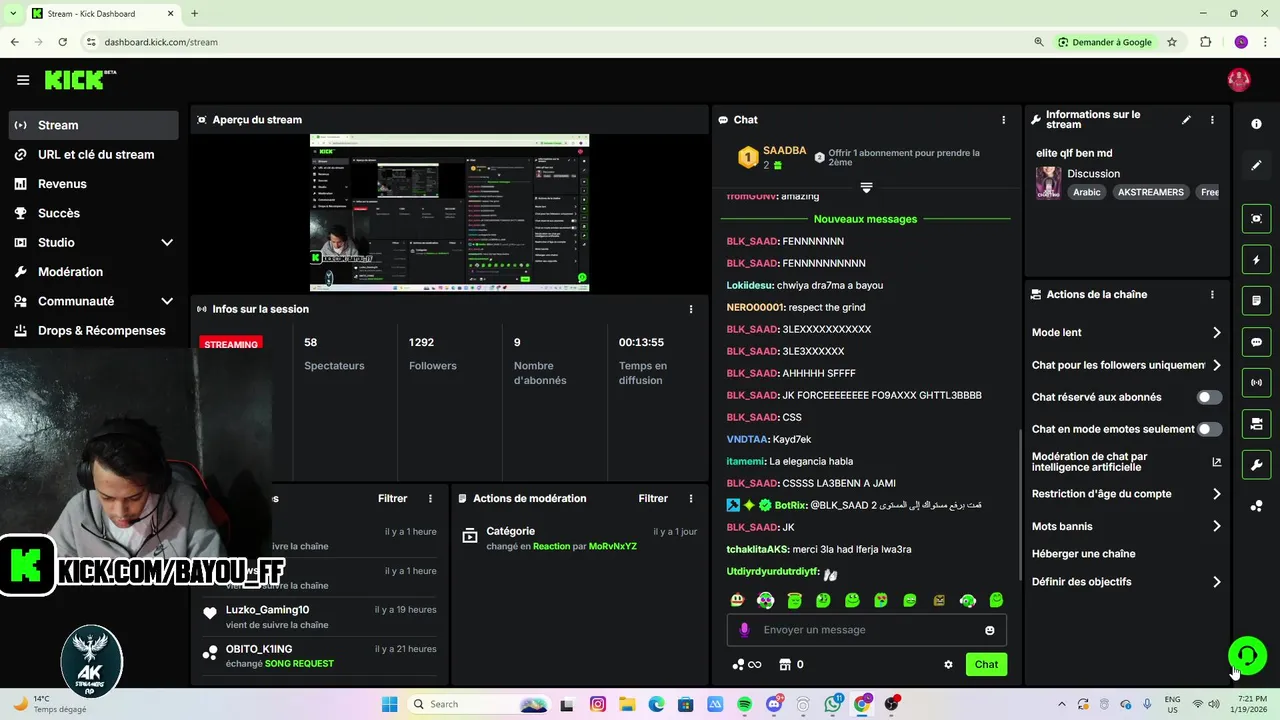Edit stream info with the pencil icon
Viewport: 1280px width, 720px height.
point(1186,120)
